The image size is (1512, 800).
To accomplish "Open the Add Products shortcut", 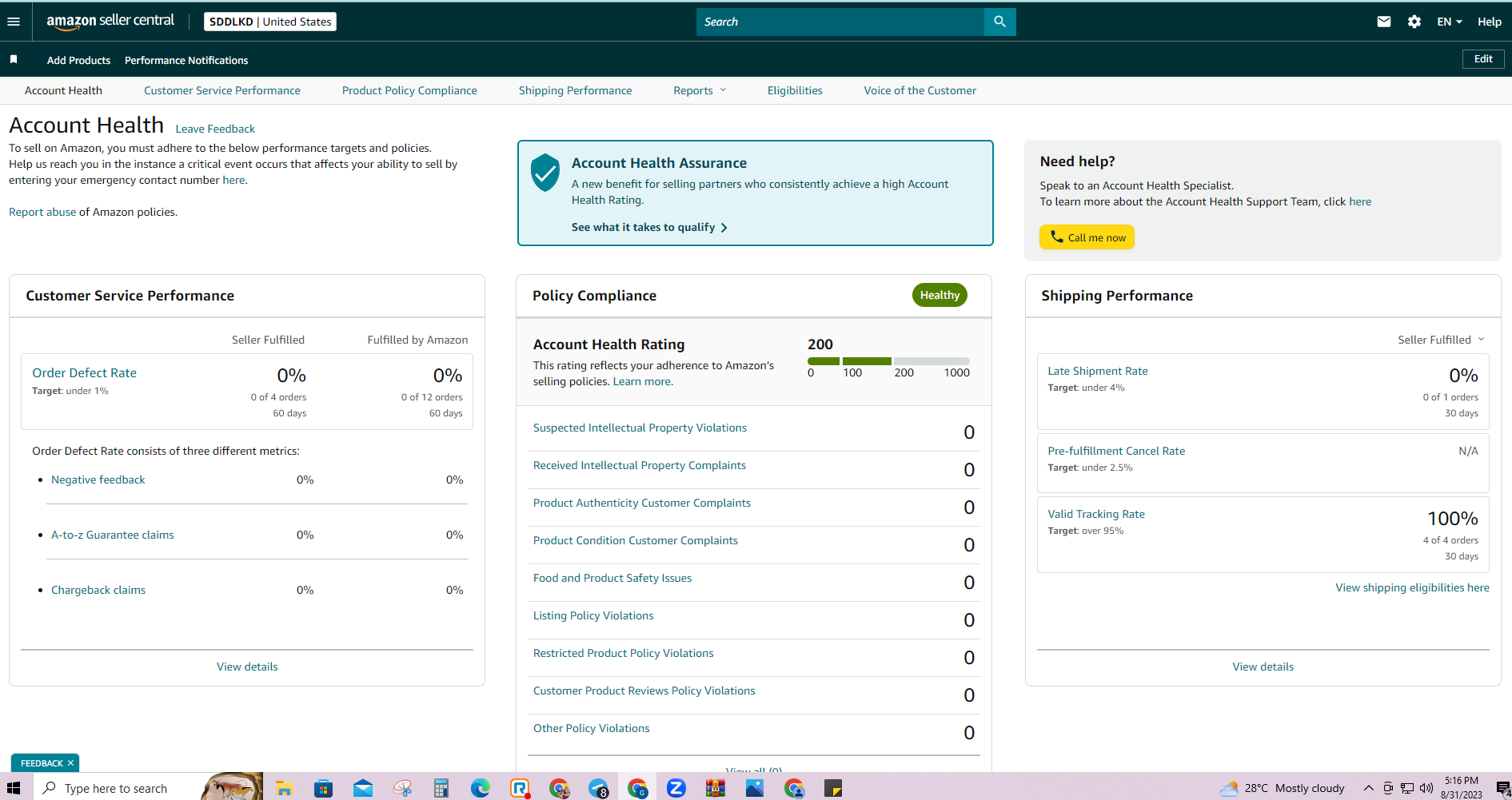I will click(78, 60).
